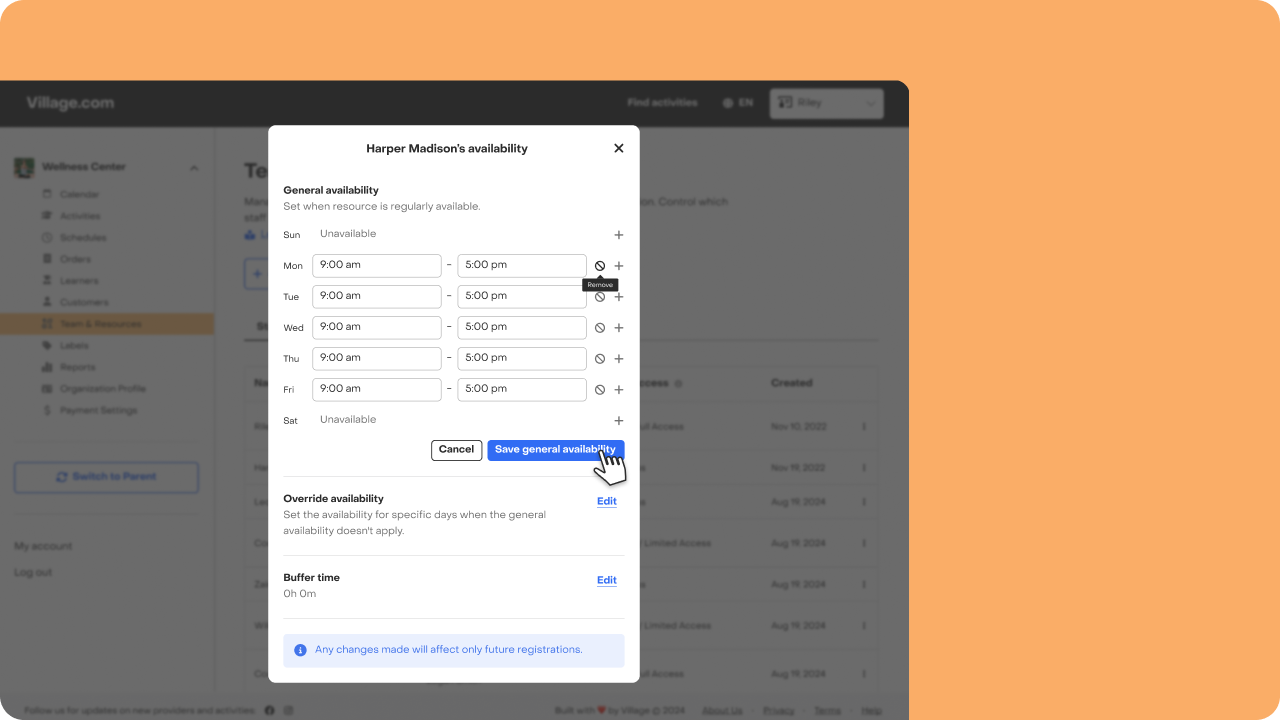Sort table by Created column header
This screenshot has width=1280, height=720.
click(x=791, y=383)
